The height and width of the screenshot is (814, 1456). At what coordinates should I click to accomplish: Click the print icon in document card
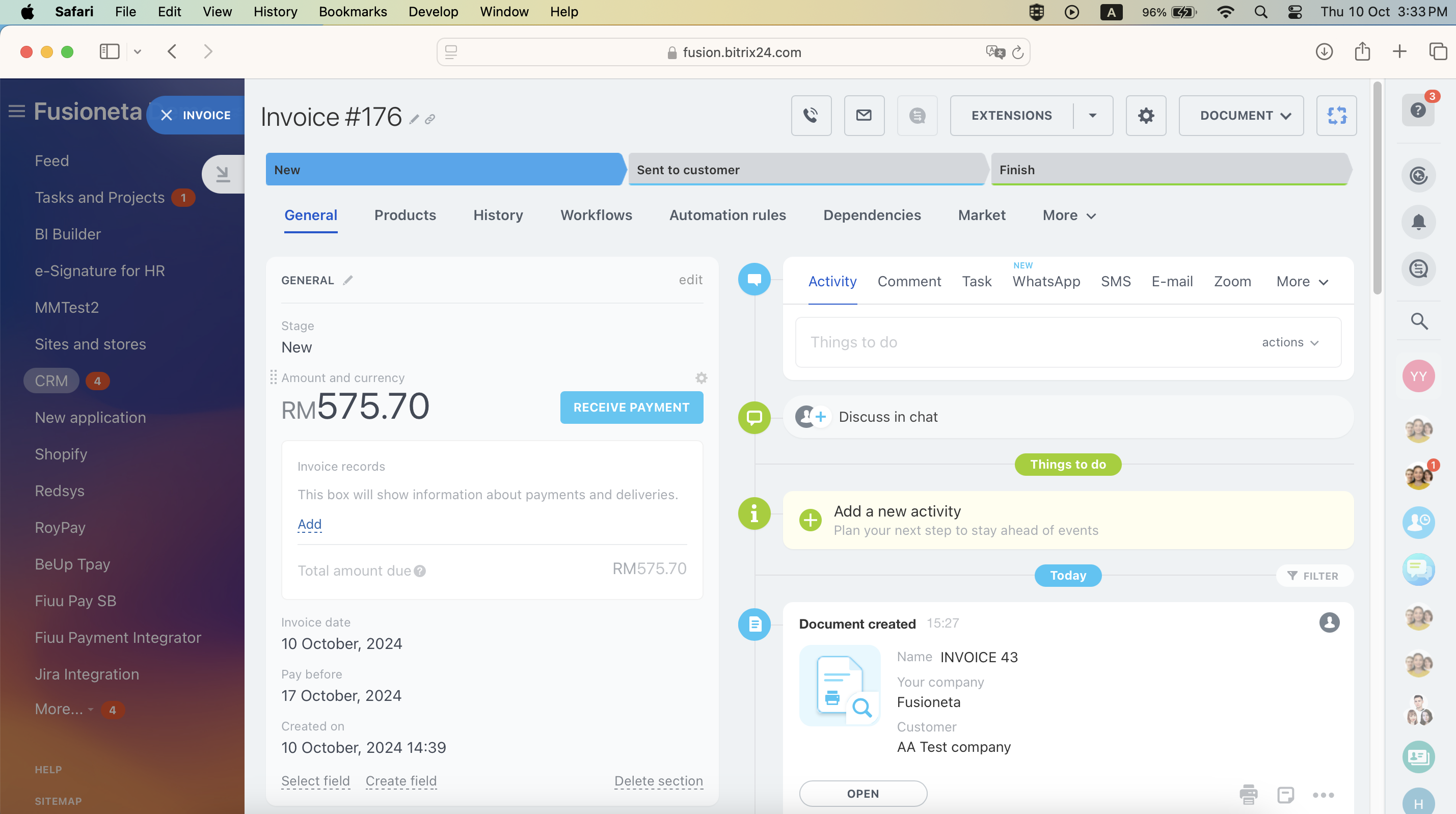1249,794
